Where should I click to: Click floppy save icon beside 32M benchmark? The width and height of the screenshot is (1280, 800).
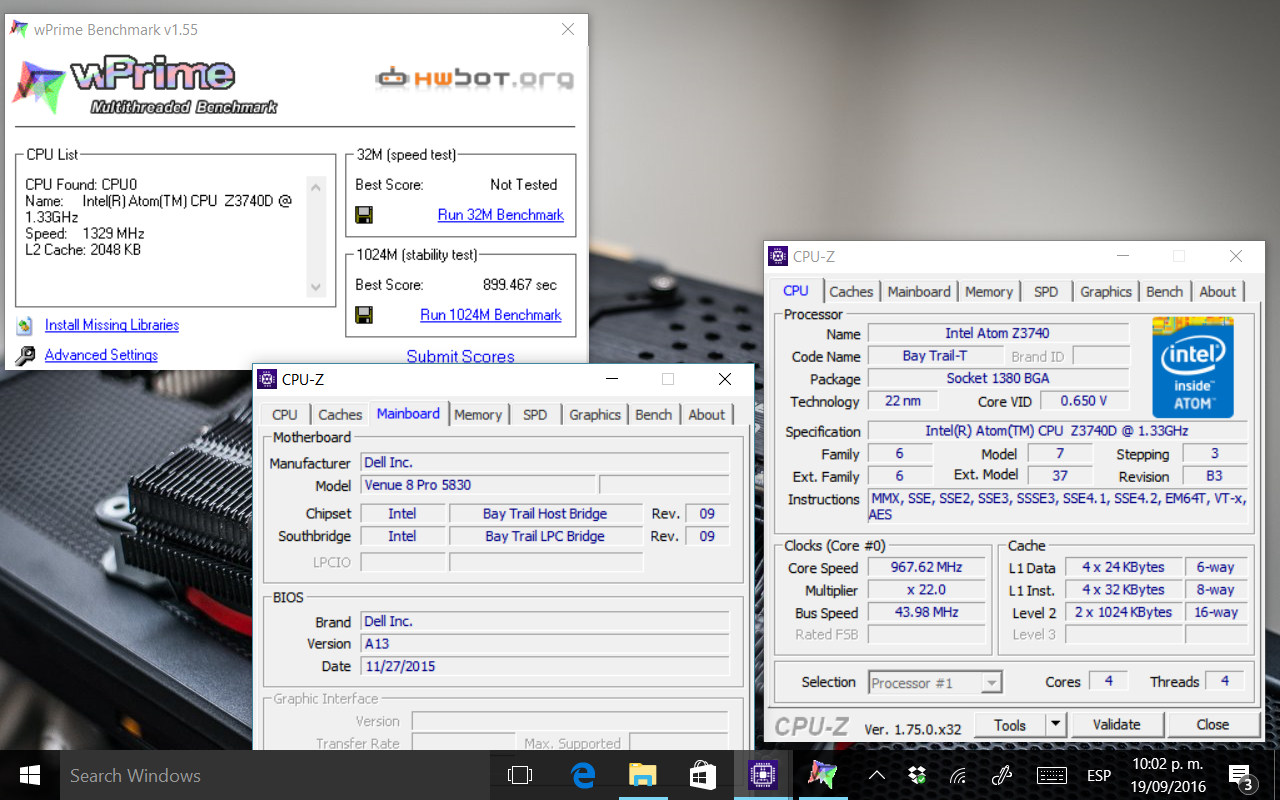tap(364, 215)
